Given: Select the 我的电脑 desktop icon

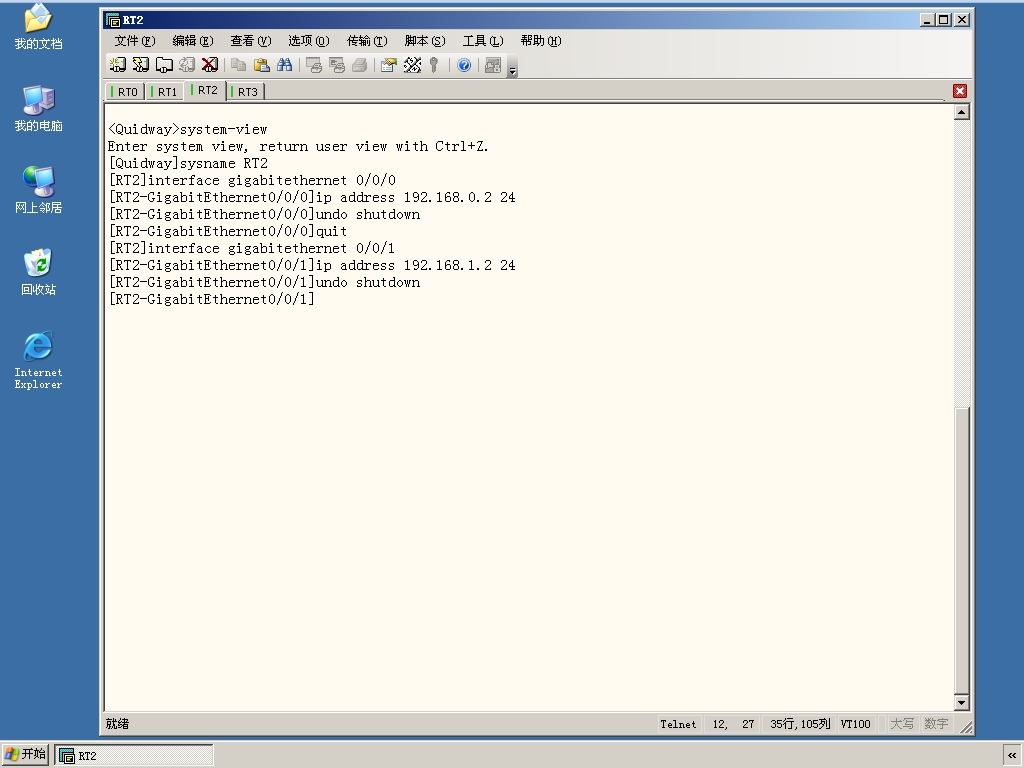Looking at the screenshot, I should [x=39, y=108].
